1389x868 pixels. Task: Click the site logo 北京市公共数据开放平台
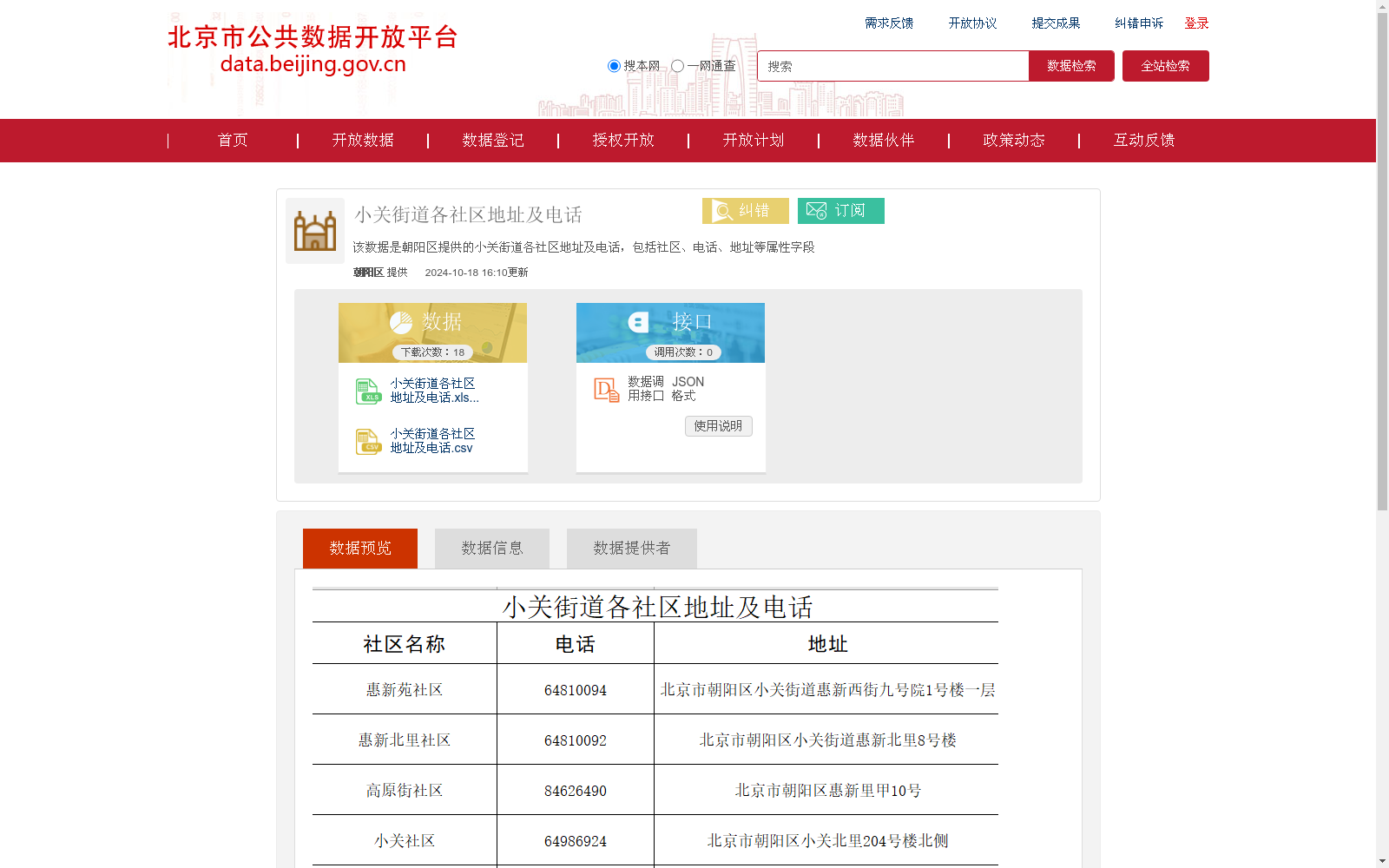313,49
